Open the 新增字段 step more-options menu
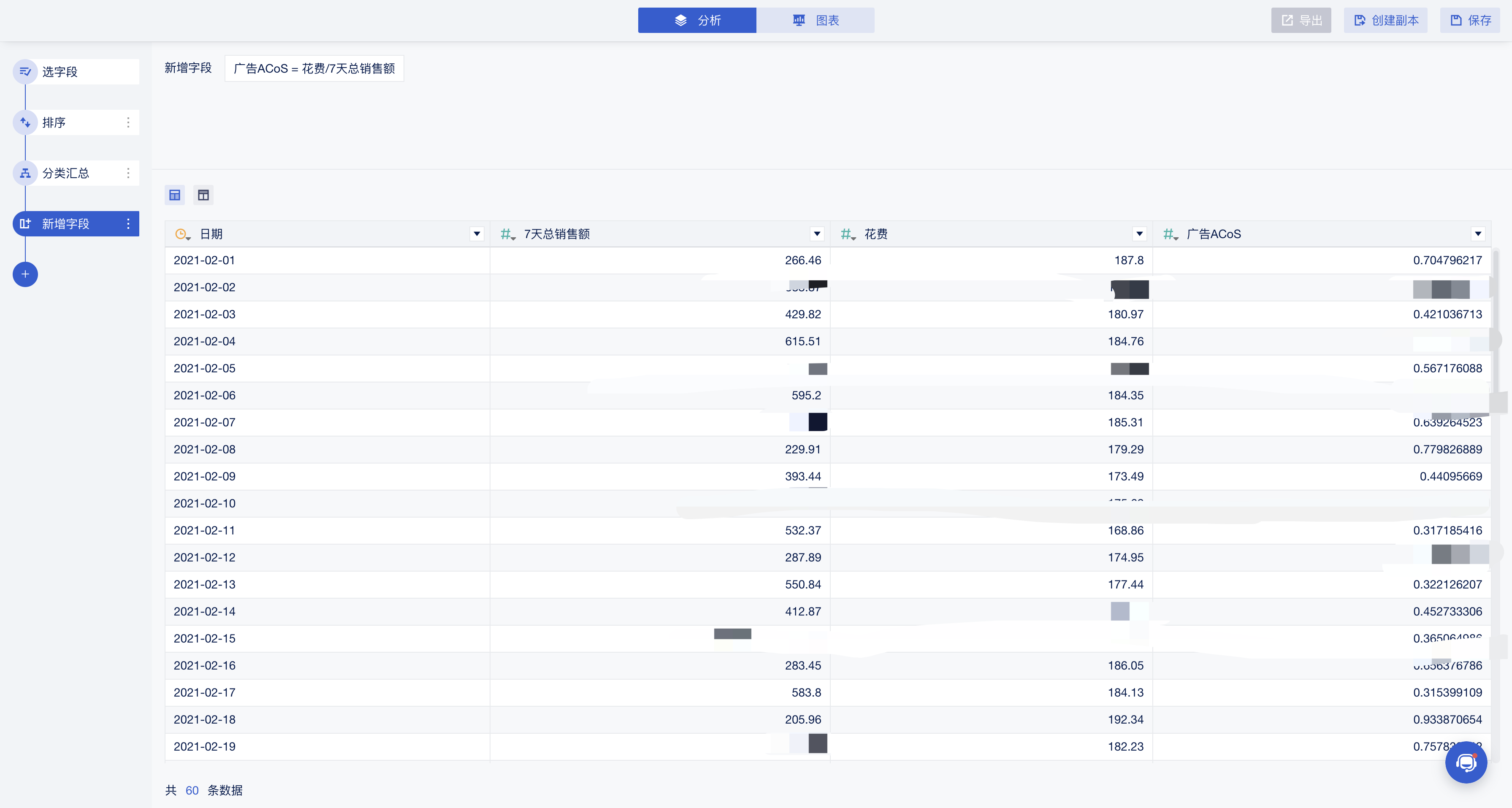This screenshot has width=1512, height=808. coord(128,224)
